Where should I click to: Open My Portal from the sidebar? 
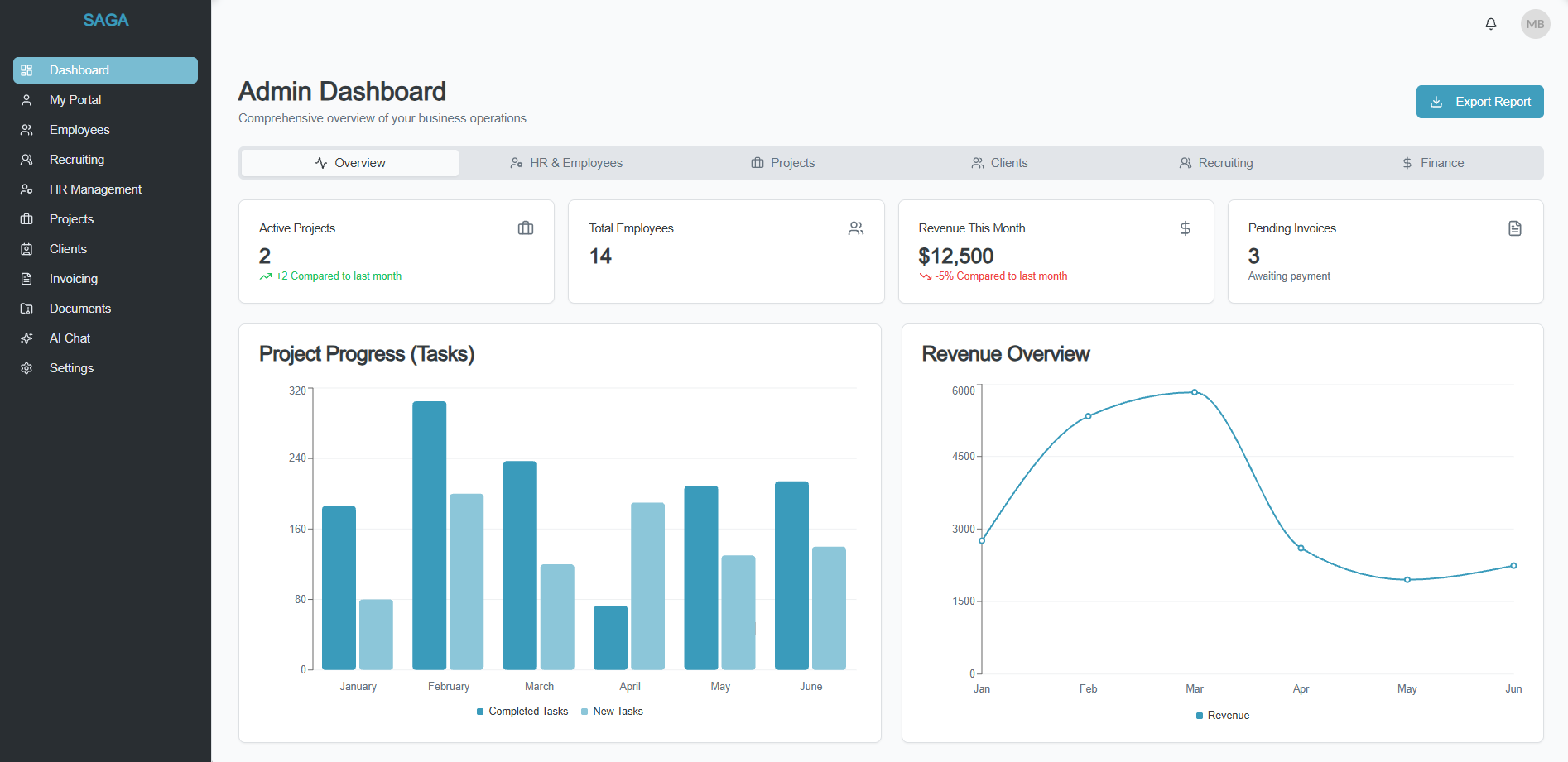point(75,100)
